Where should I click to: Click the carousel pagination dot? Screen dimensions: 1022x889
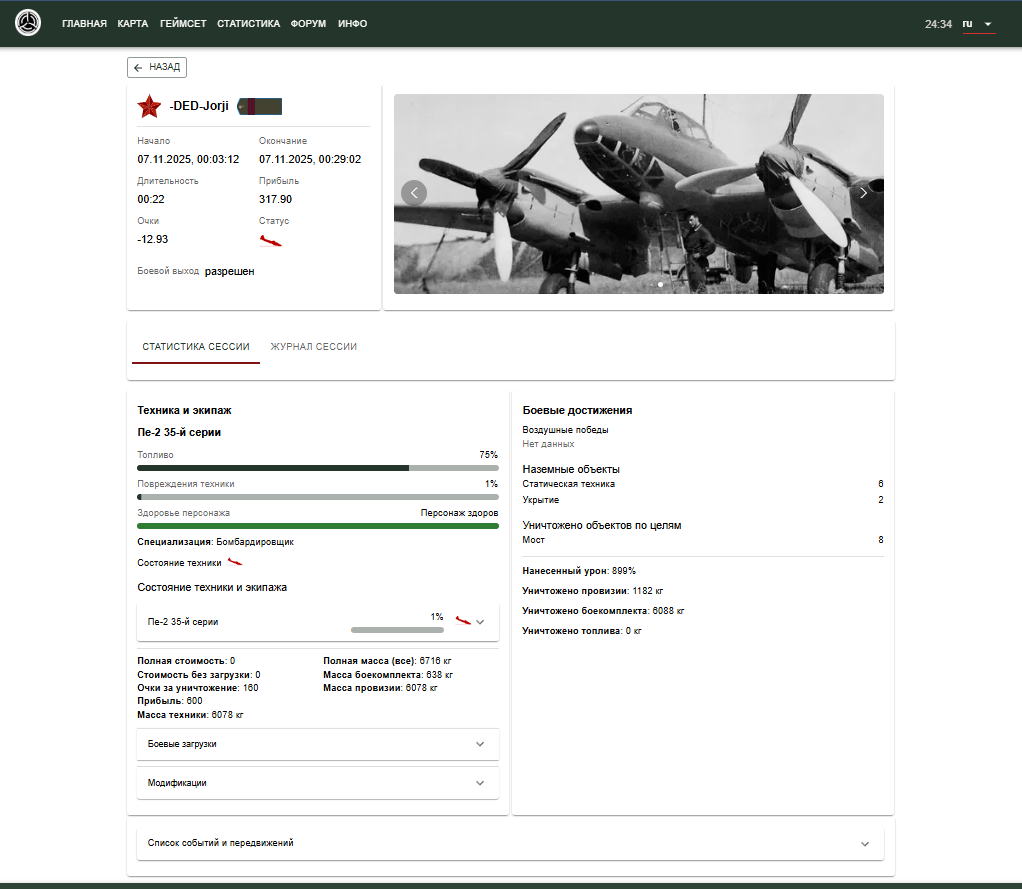click(x=660, y=285)
